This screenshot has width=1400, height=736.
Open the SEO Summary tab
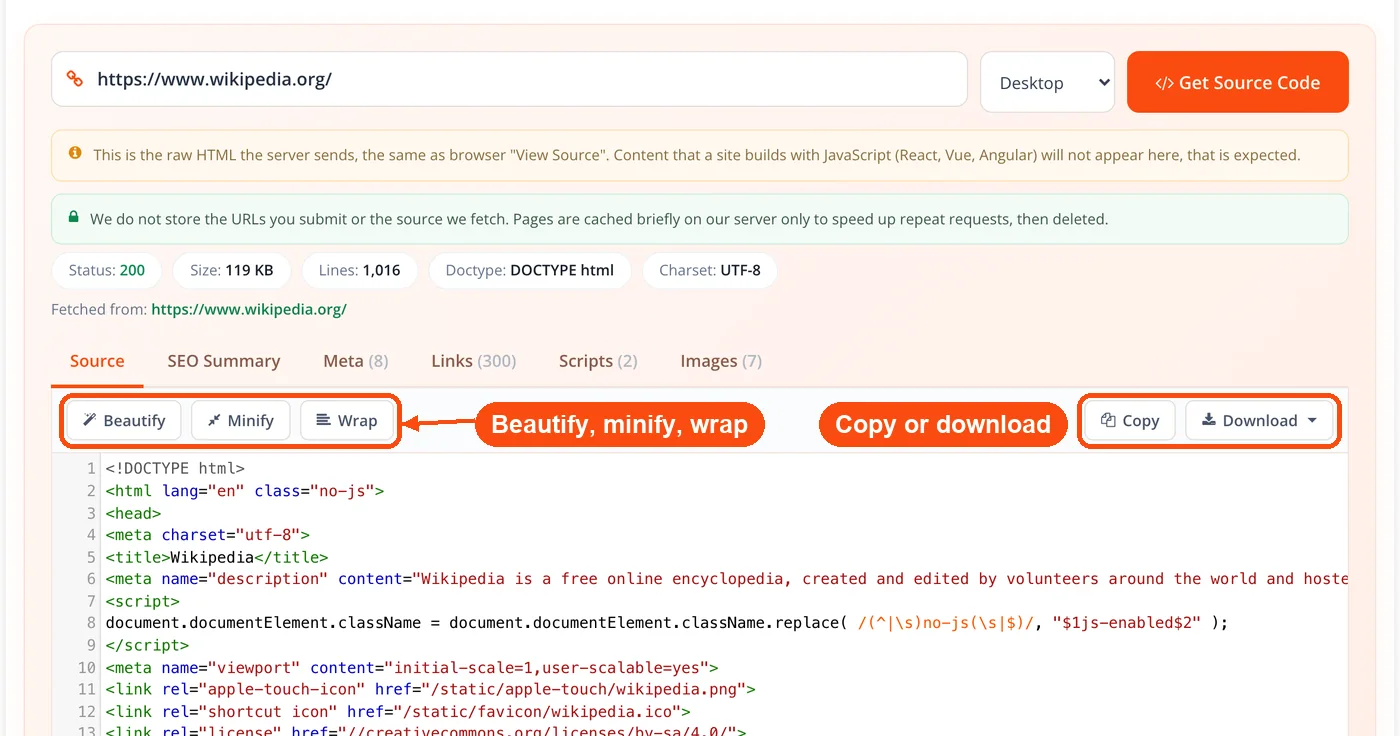[x=223, y=361]
